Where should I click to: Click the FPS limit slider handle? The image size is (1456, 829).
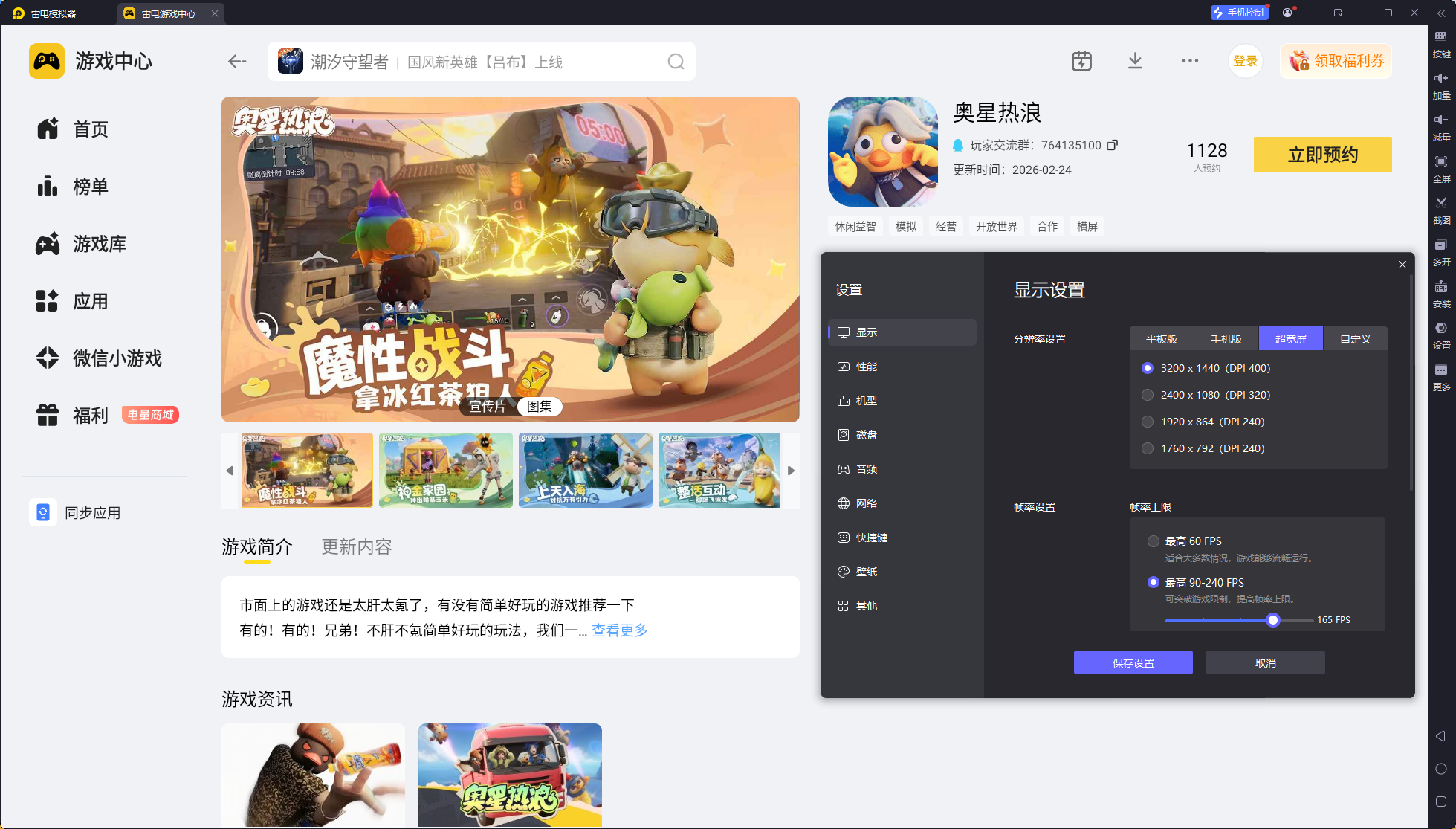click(x=1273, y=620)
